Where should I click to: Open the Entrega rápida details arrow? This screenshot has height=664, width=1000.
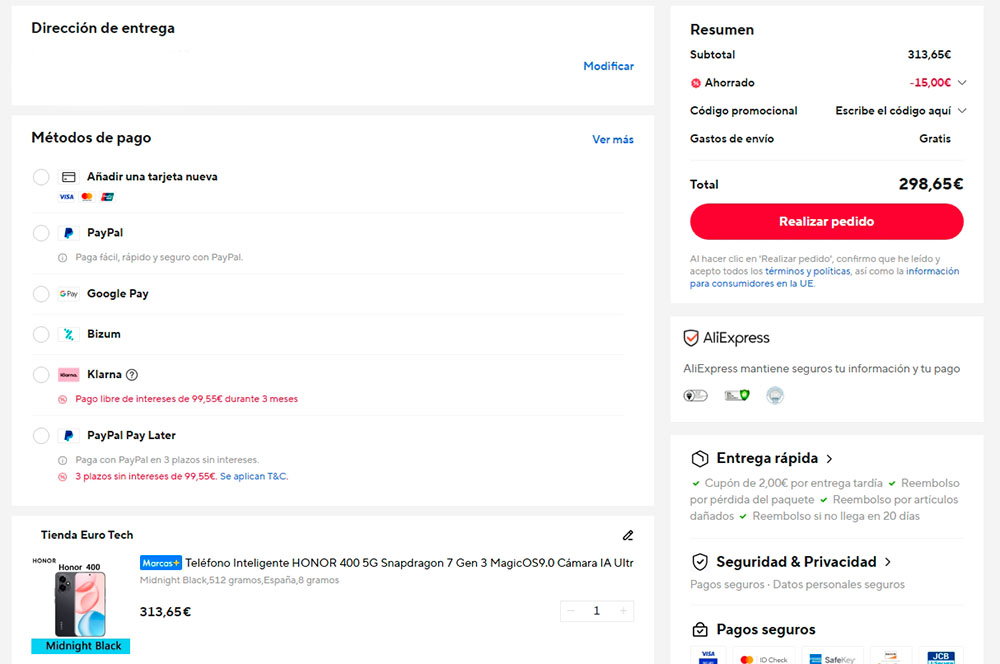pyautogui.click(x=829, y=459)
